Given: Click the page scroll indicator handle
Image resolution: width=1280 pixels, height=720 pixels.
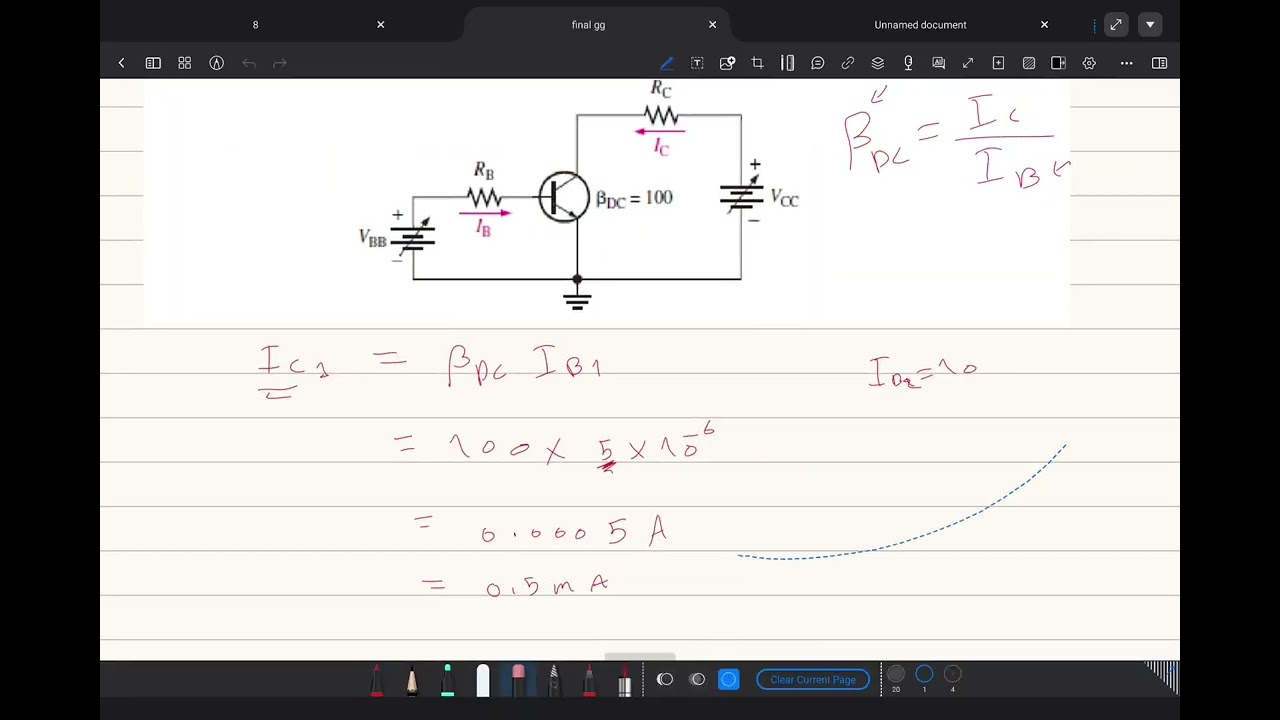Looking at the screenshot, I should (640, 657).
